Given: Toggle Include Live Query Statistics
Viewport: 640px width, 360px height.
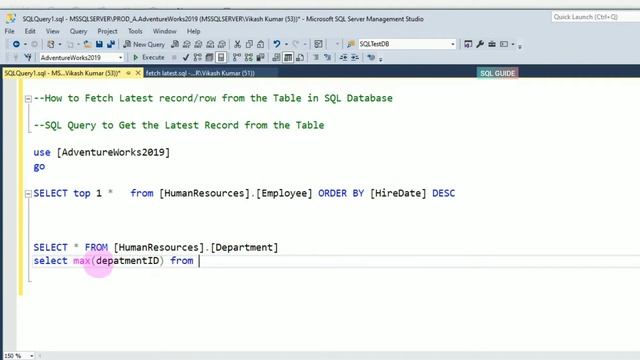Looking at the screenshot, I should (249, 58).
